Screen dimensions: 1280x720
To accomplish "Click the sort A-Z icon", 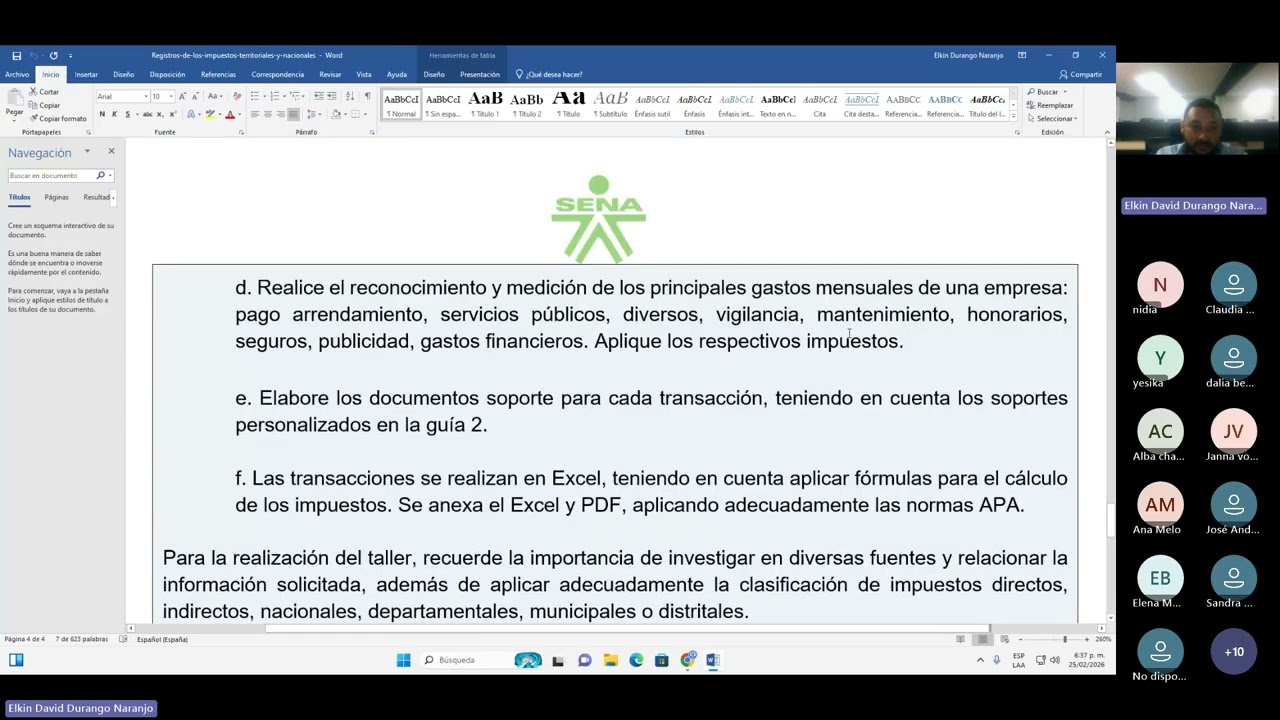I will coord(350,96).
